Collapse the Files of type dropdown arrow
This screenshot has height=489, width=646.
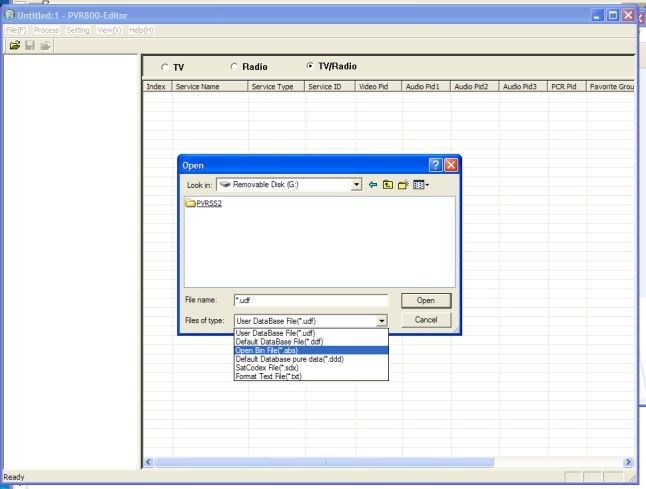coord(382,321)
